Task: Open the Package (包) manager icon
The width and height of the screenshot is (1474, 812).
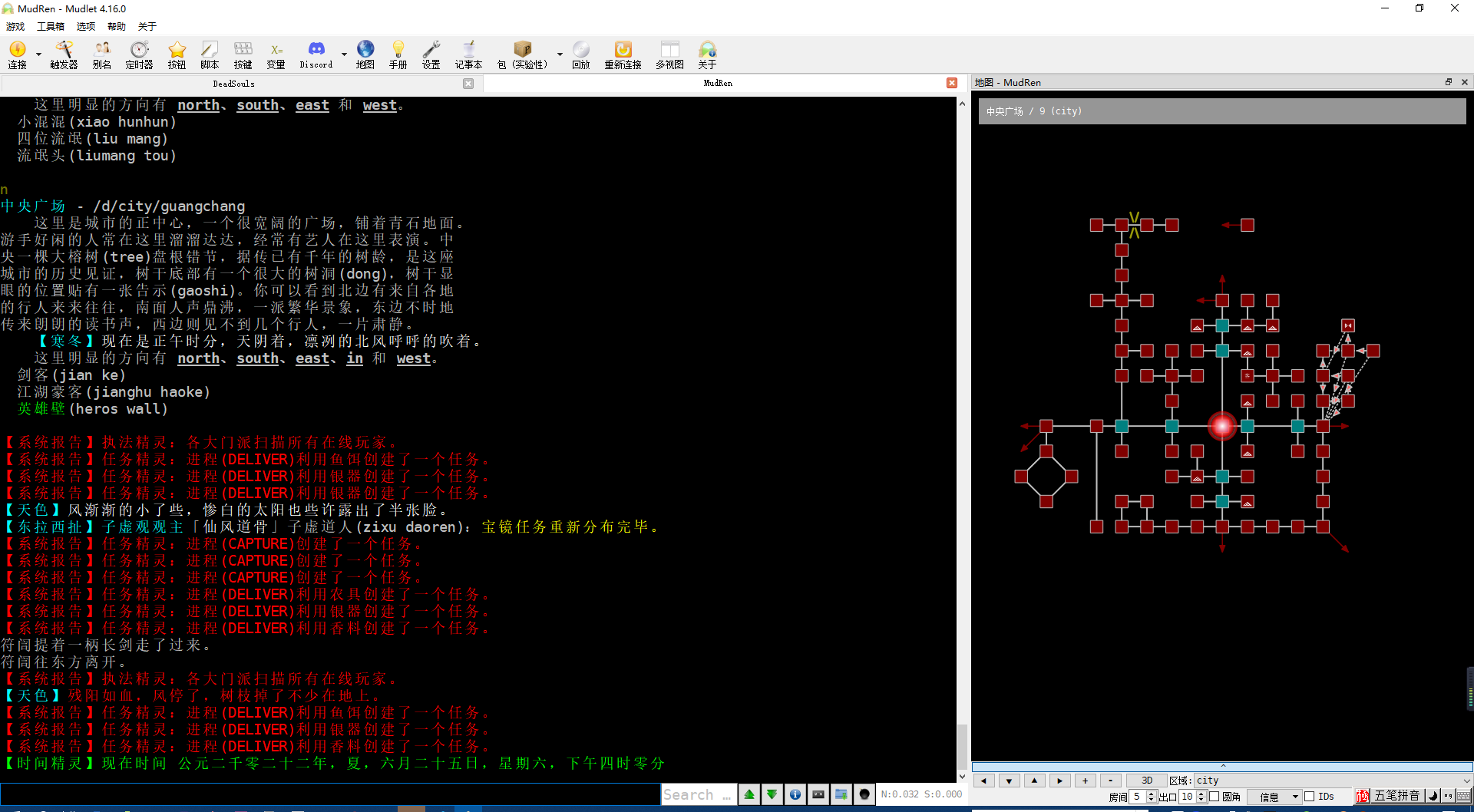Action: [x=522, y=55]
